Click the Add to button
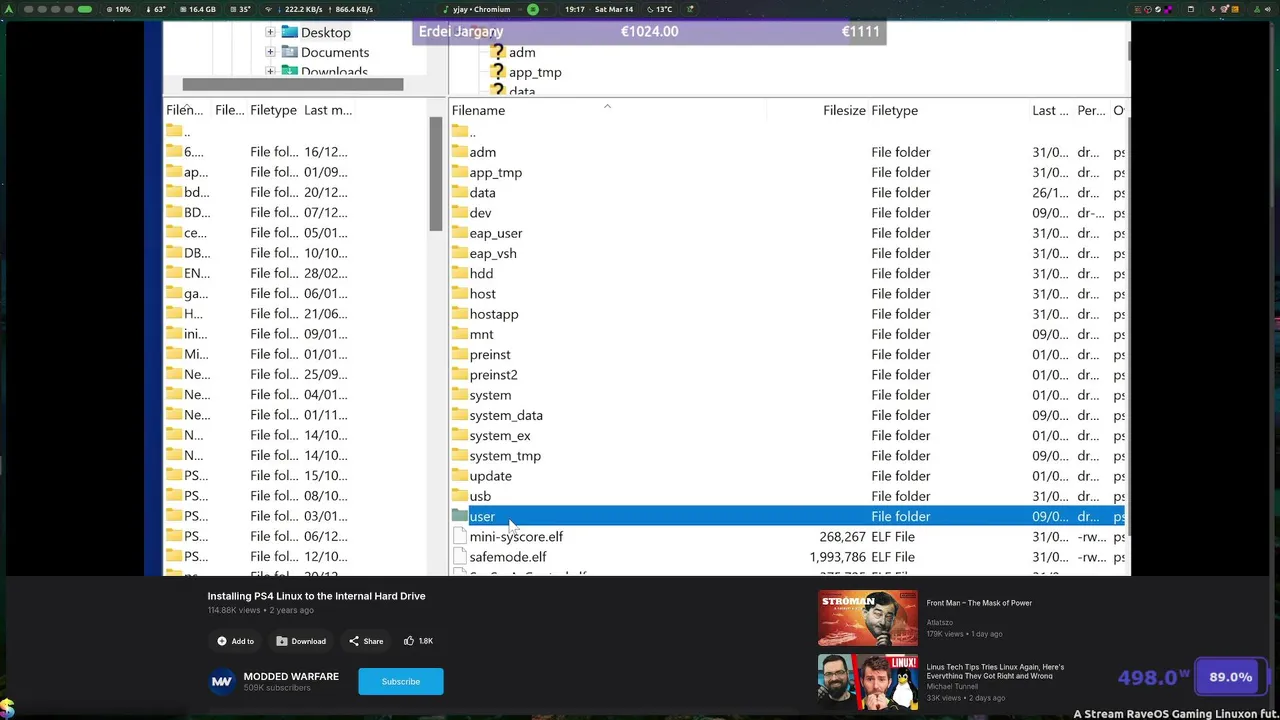Screen dimensions: 1280x720 click(236, 641)
